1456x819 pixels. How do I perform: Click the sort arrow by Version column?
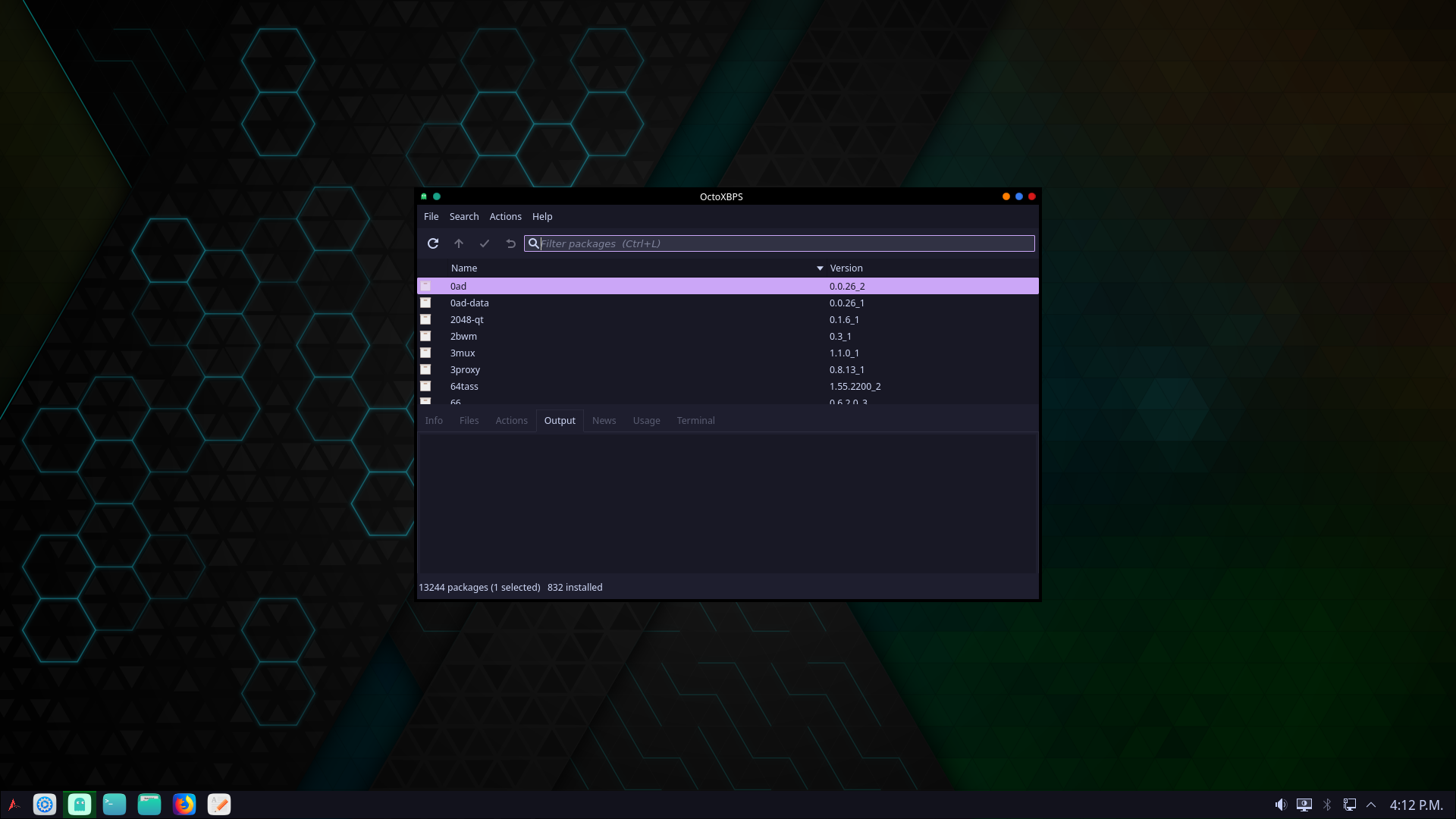tap(820, 268)
